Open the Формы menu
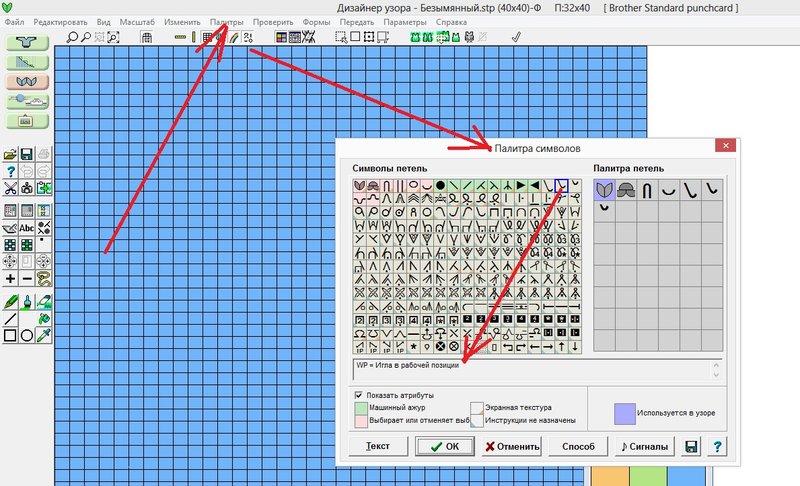 [316, 22]
